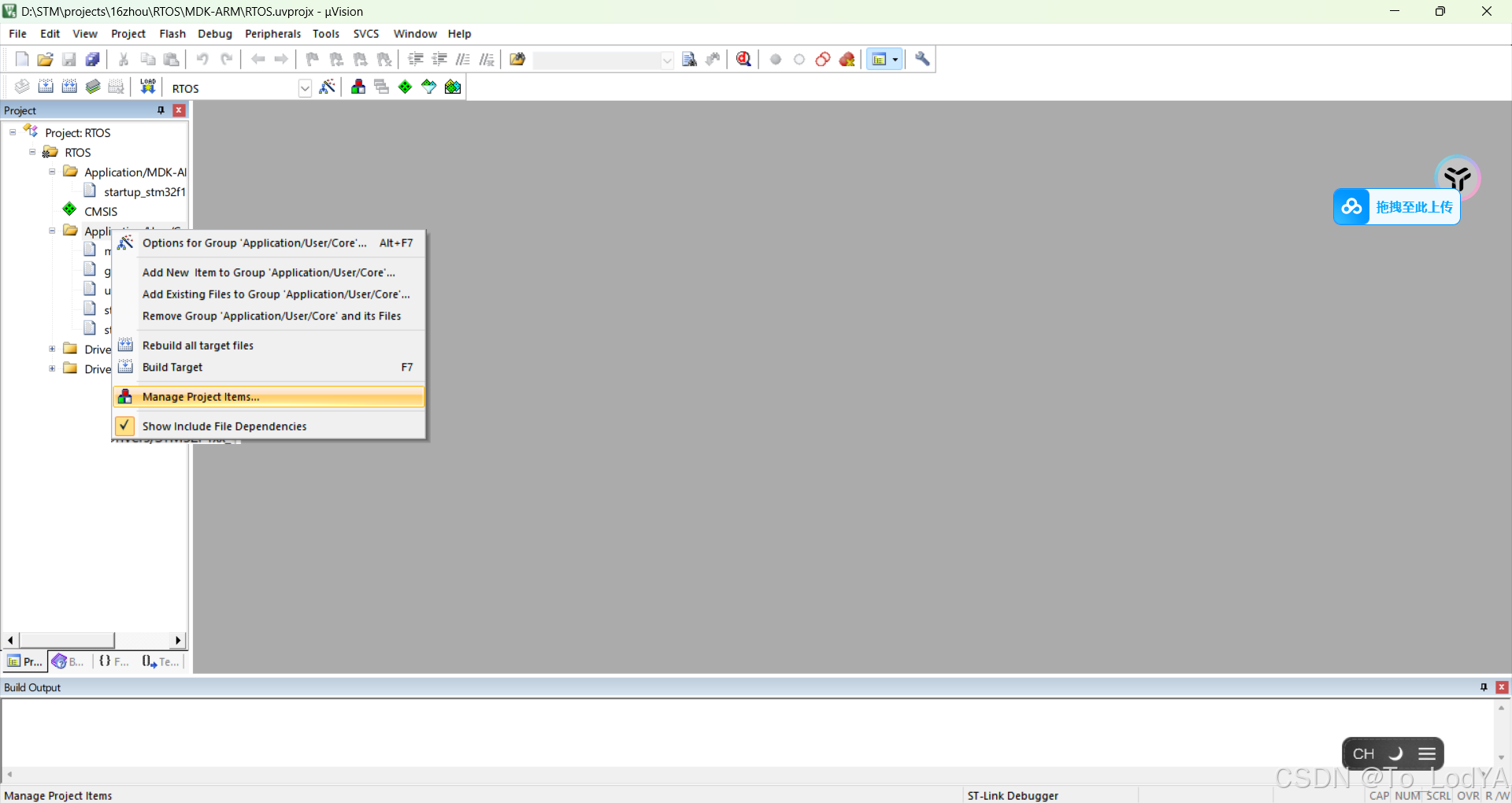Switch to the Books (B...) tab
The height and width of the screenshot is (803, 1512).
point(69,661)
